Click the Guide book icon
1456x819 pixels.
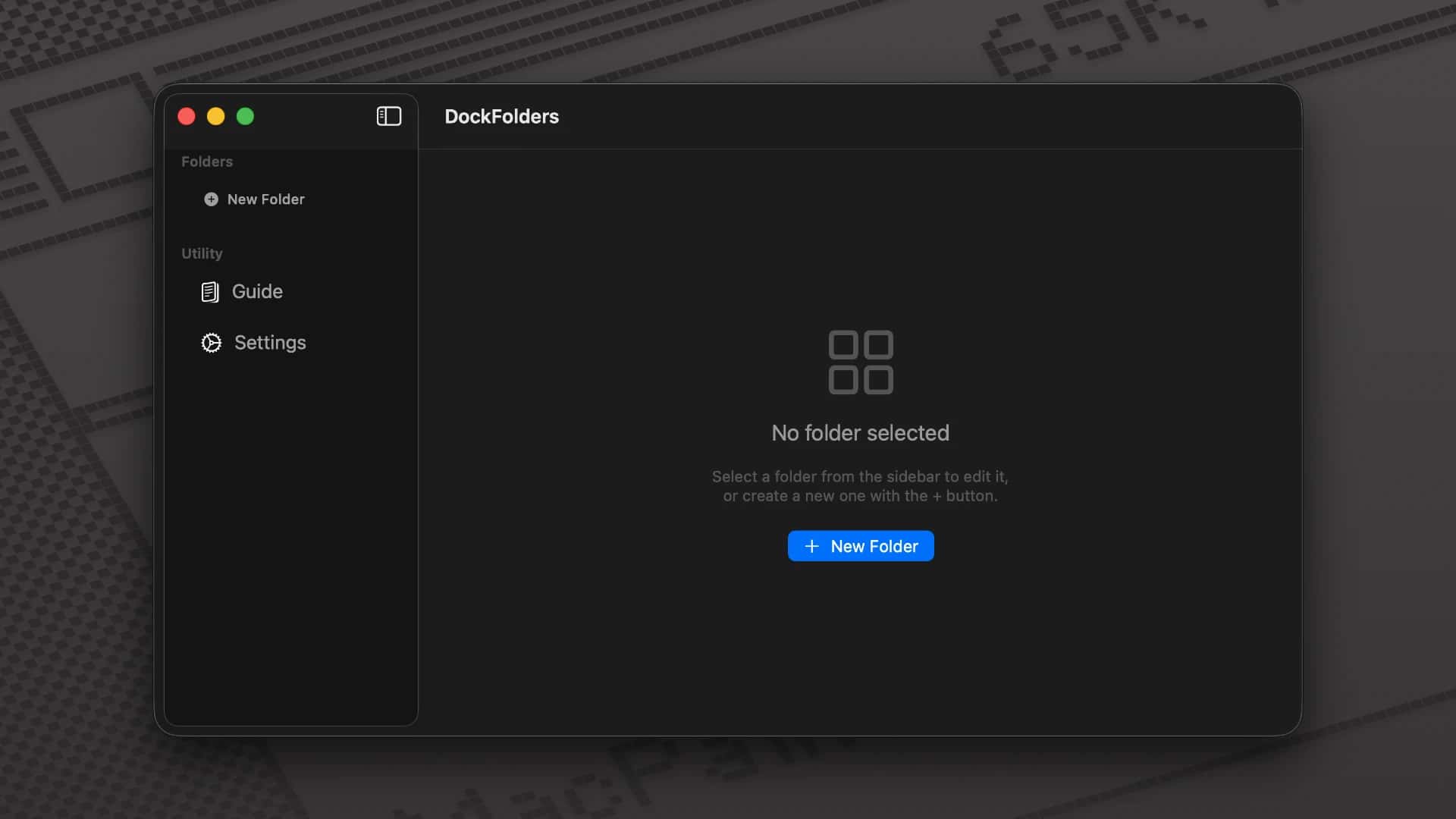pos(210,292)
